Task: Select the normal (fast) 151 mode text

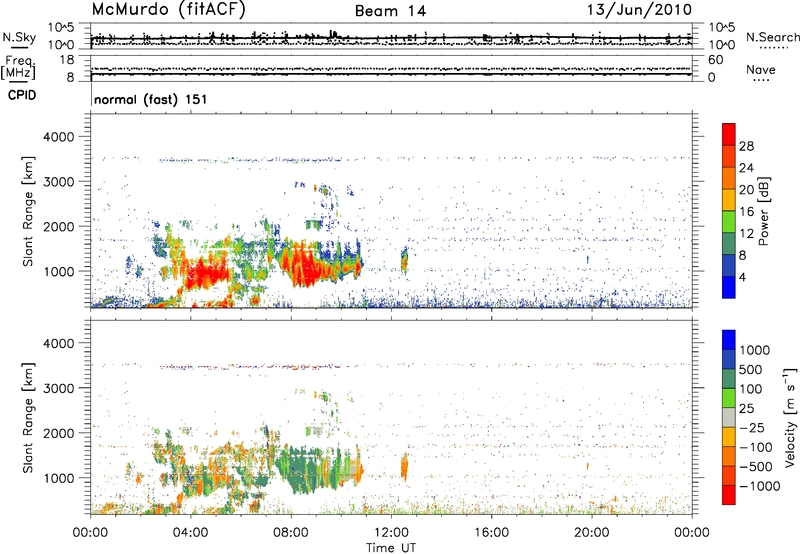Action: click(151, 99)
